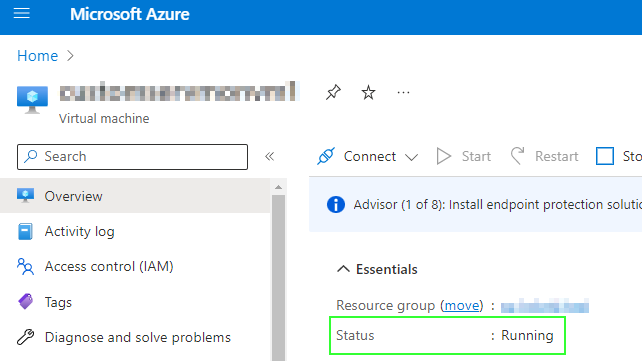Open the hamburger portal menu
642x361 pixels.
coord(22,14)
